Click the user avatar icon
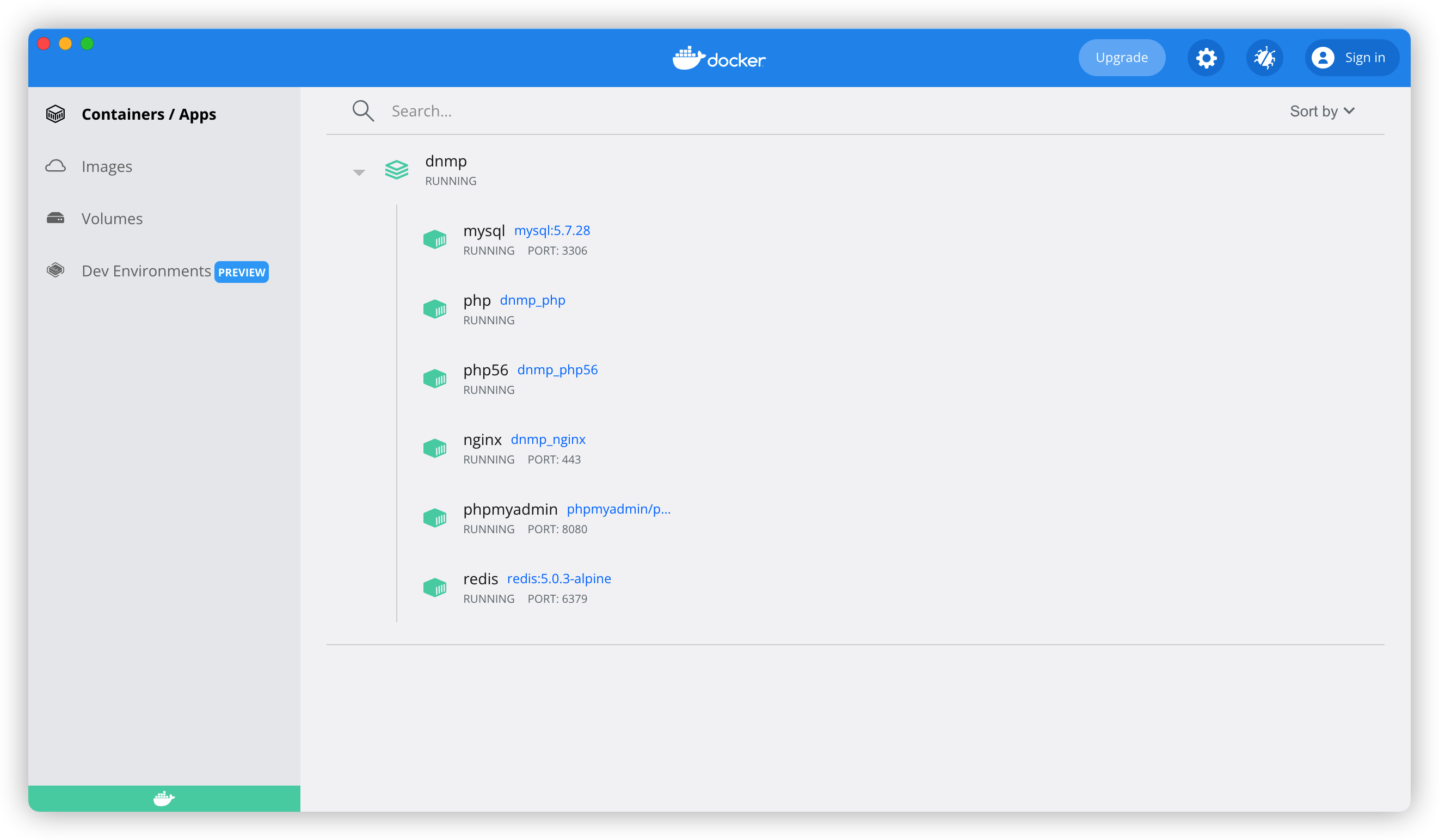 tap(1323, 58)
